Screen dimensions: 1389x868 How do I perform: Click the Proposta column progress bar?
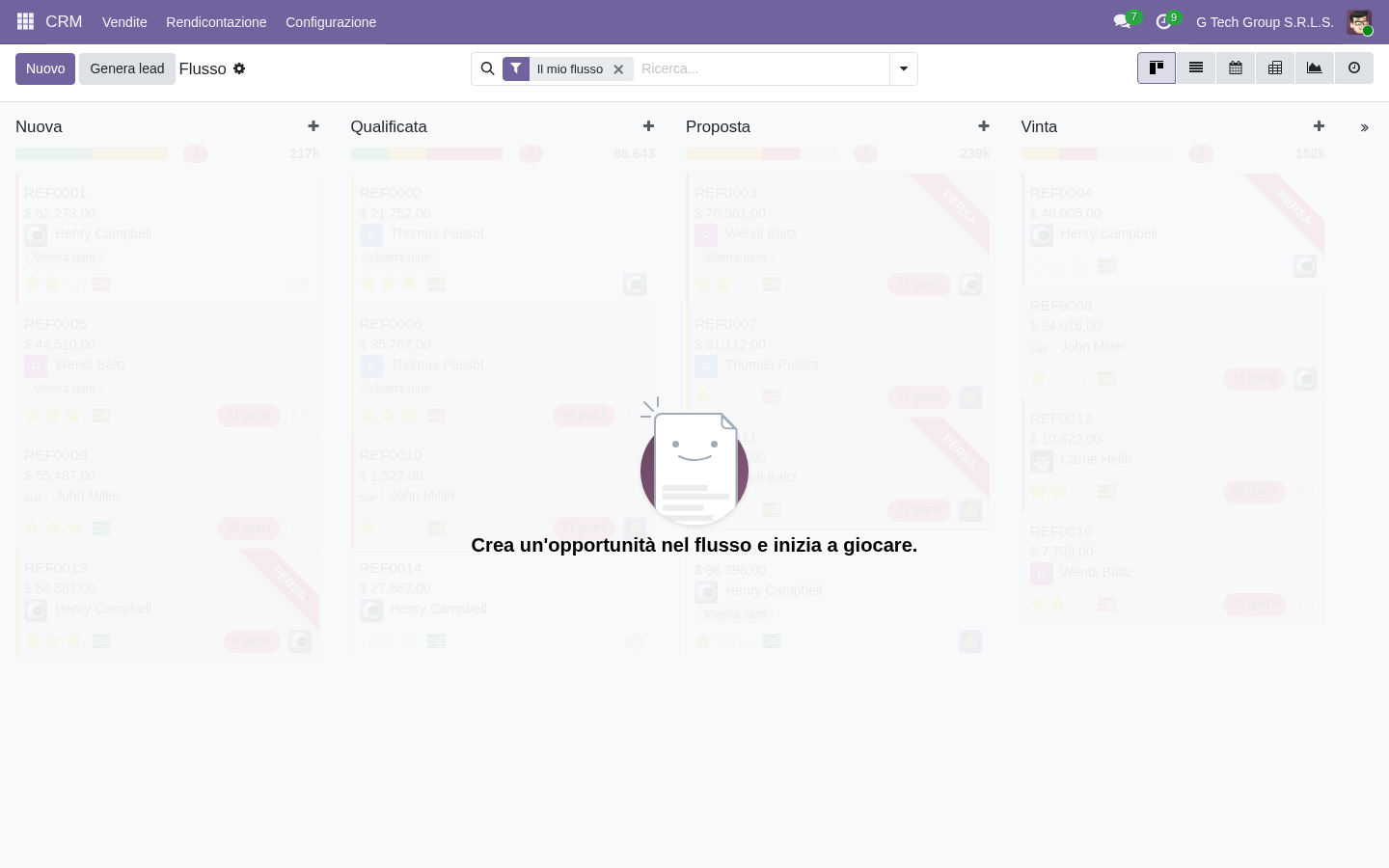pyautogui.click(x=762, y=153)
